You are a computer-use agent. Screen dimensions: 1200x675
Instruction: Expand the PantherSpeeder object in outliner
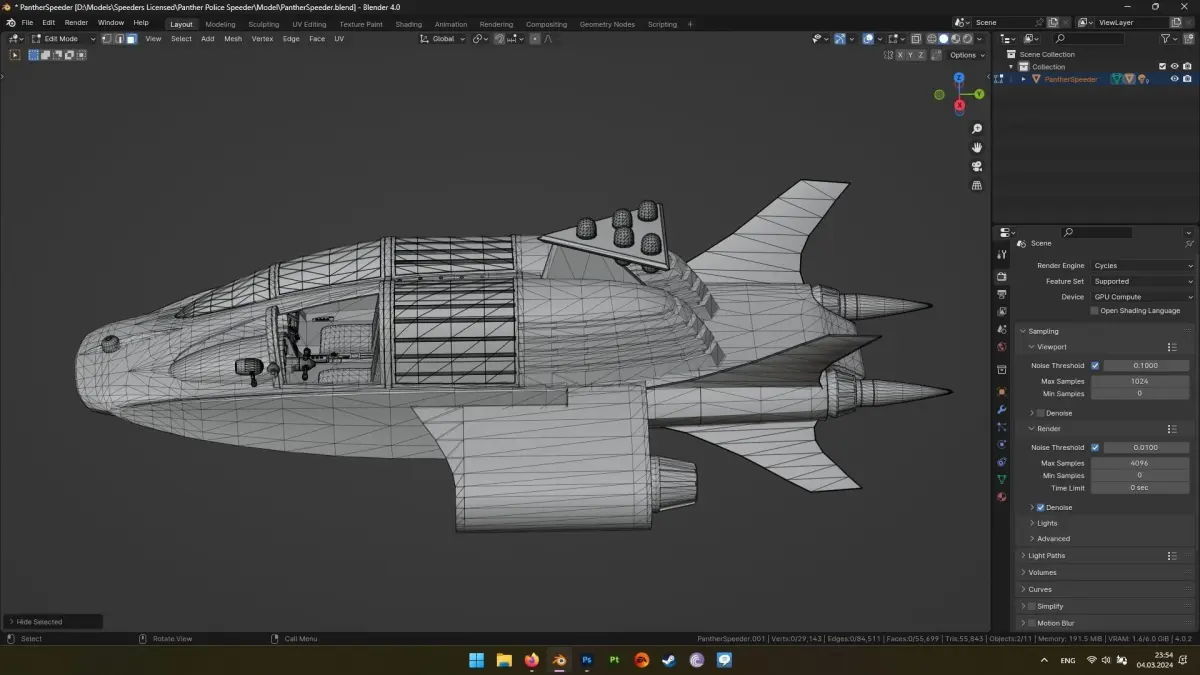[x=1023, y=79]
